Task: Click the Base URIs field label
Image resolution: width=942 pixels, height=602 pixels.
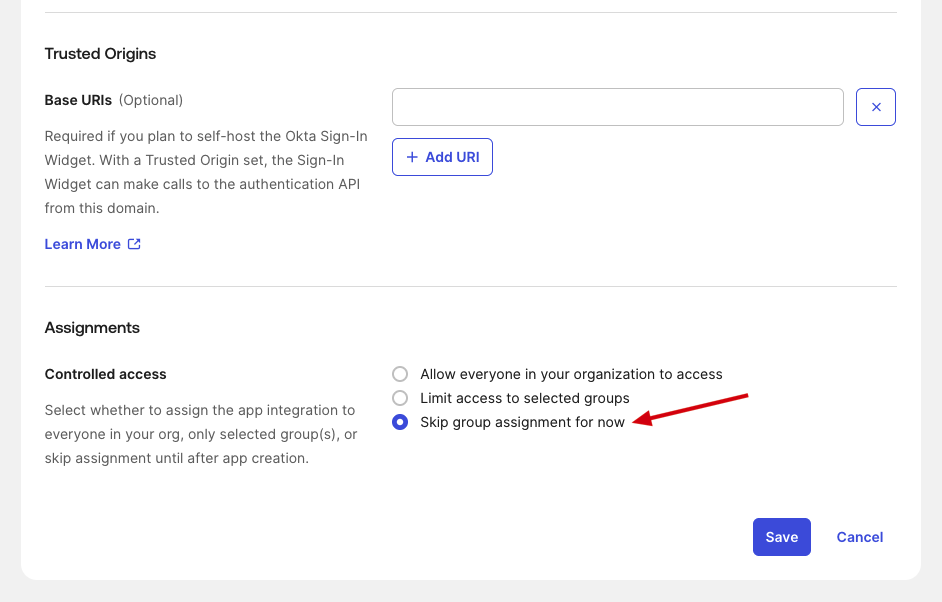Action: pyautogui.click(x=78, y=100)
